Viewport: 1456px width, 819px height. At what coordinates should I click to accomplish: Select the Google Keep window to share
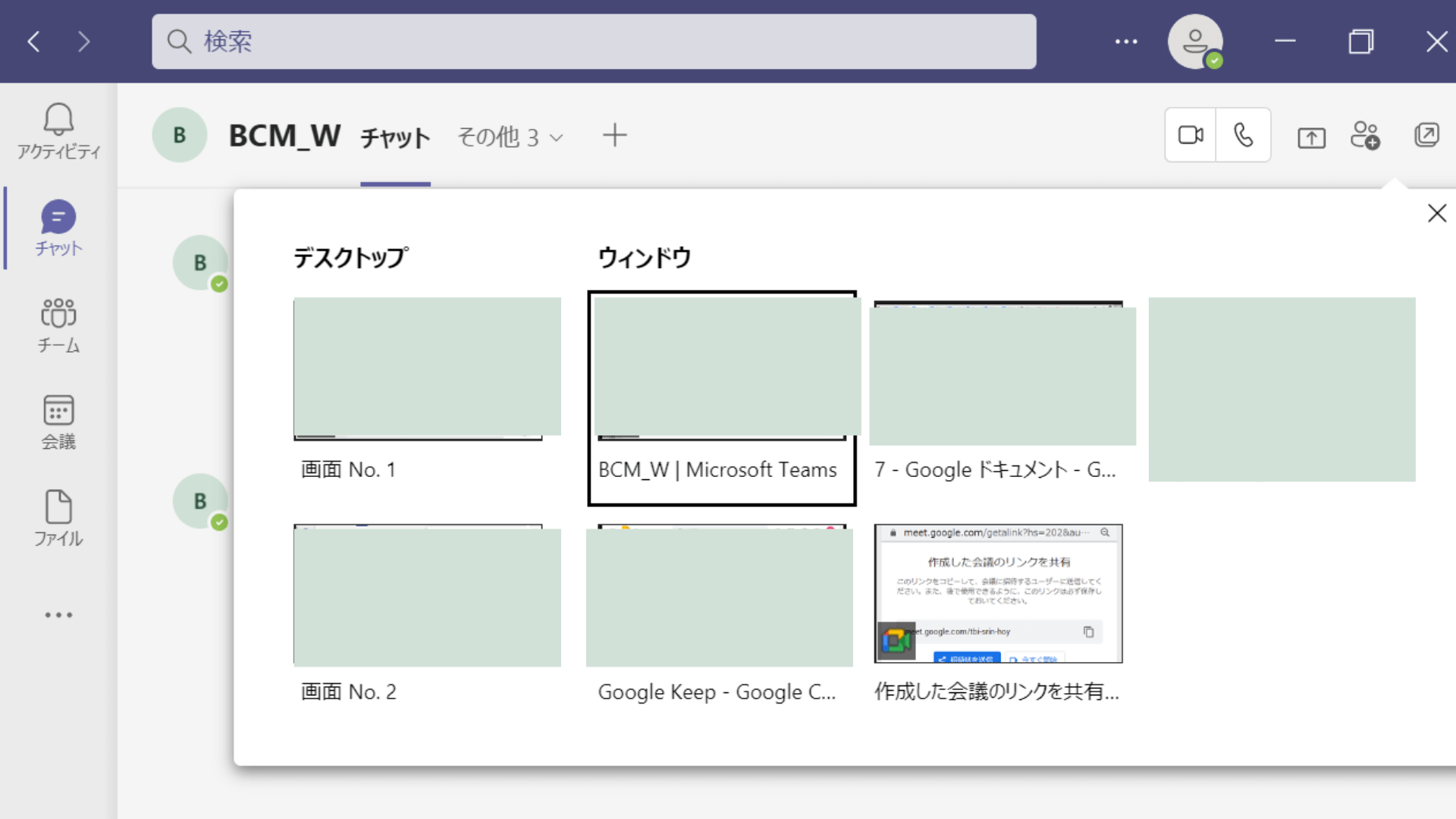pyautogui.click(x=719, y=595)
